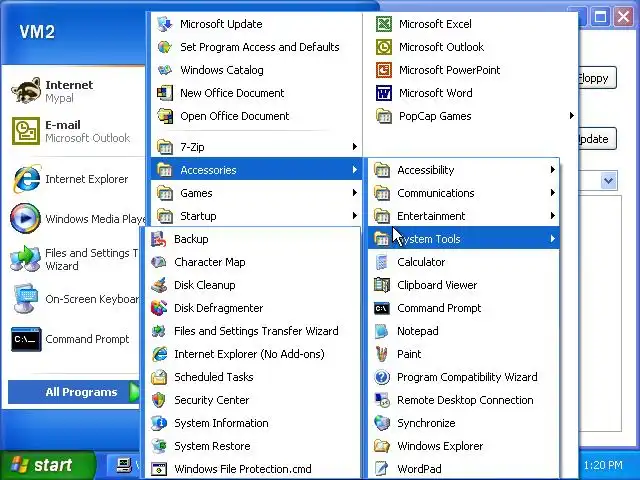Open Remote Desktop Connection icon
This screenshot has width=640, height=480.
pyautogui.click(x=382, y=400)
